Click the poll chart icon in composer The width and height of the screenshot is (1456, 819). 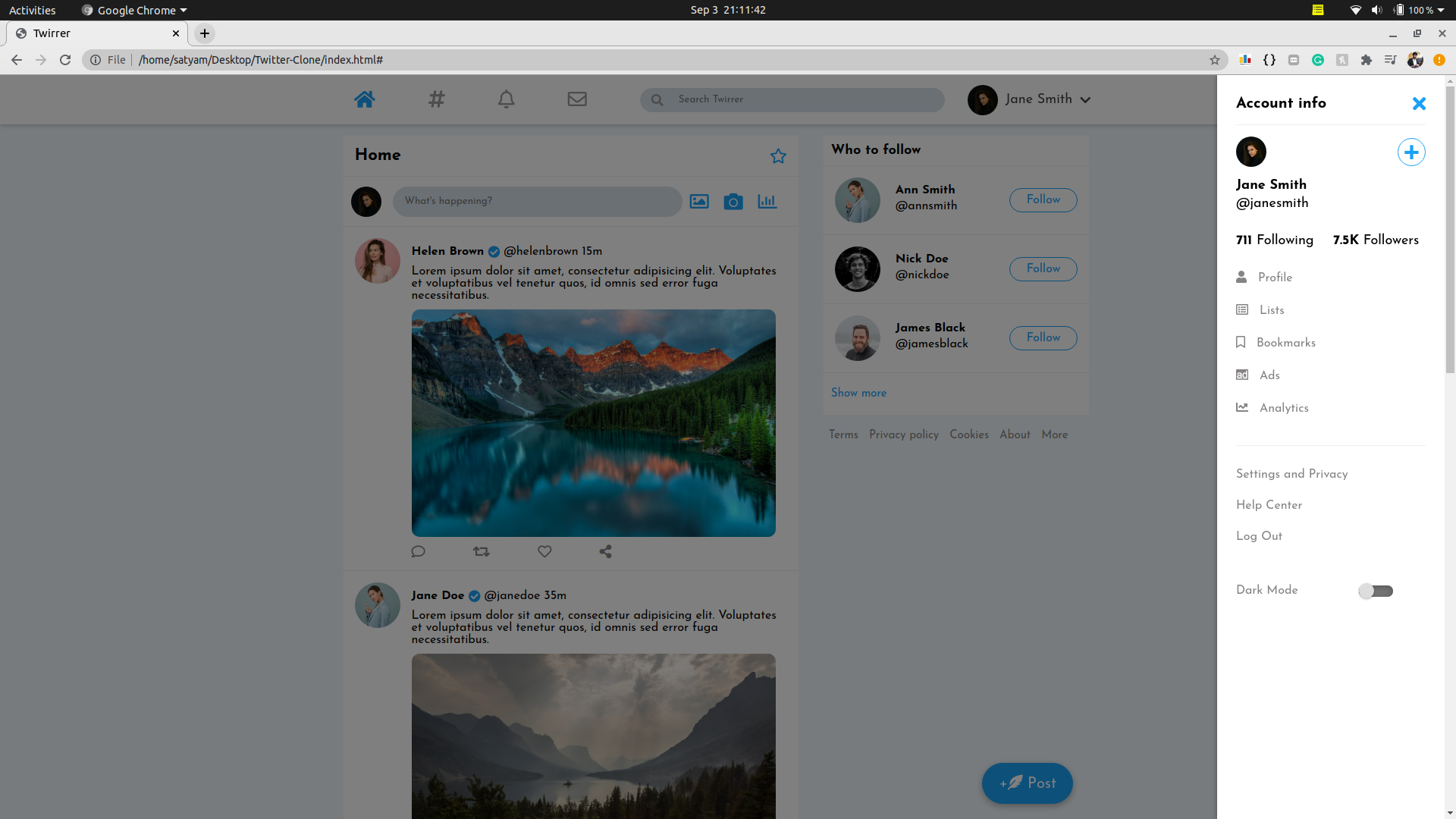[x=767, y=202]
